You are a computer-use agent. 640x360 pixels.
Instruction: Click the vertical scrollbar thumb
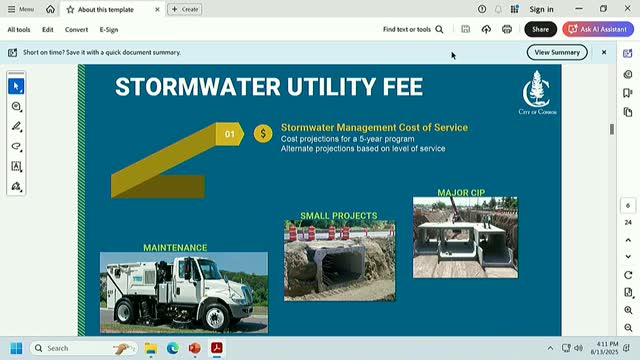click(611, 129)
